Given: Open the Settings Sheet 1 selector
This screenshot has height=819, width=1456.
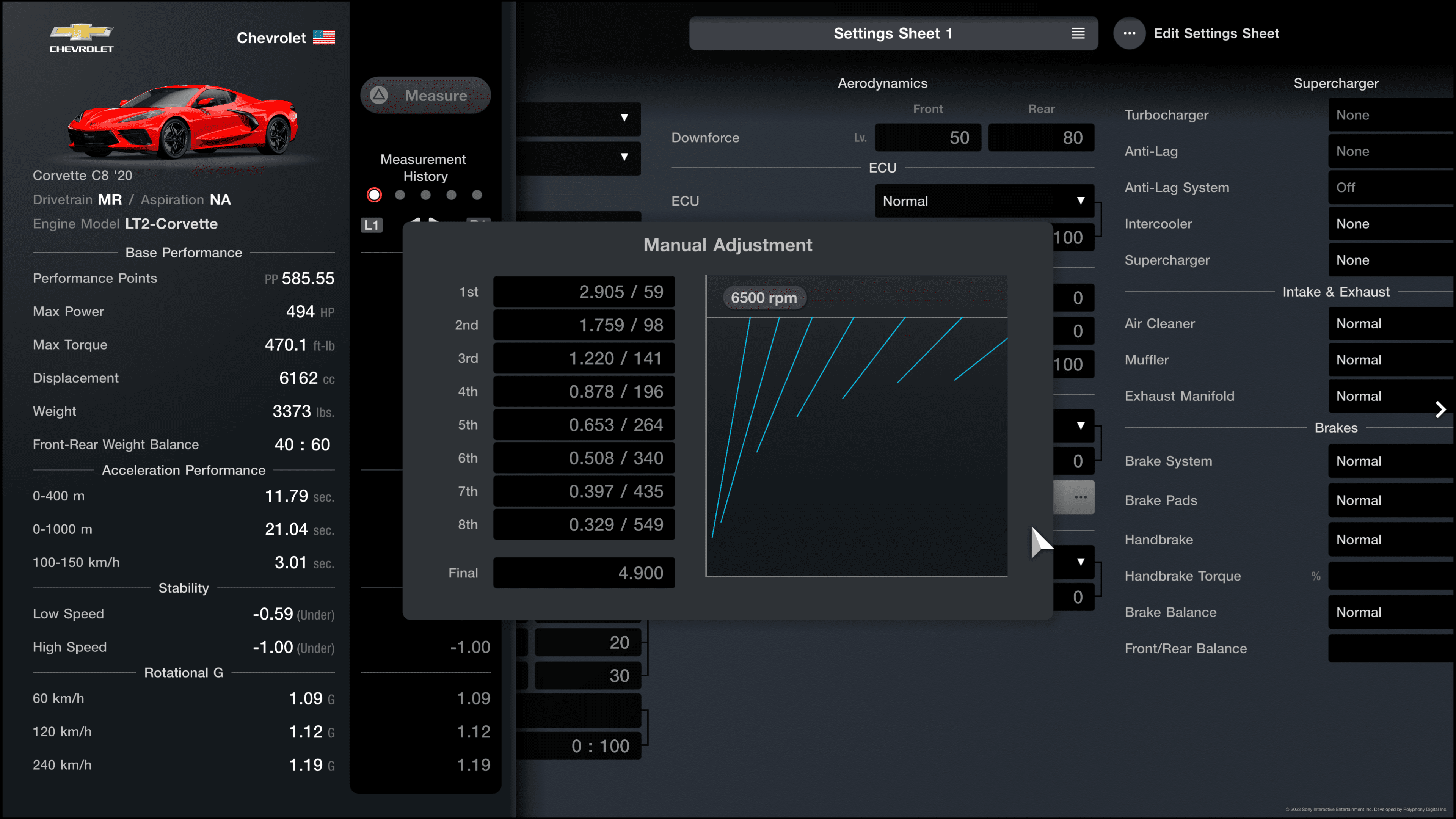Looking at the screenshot, I should [893, 33].
